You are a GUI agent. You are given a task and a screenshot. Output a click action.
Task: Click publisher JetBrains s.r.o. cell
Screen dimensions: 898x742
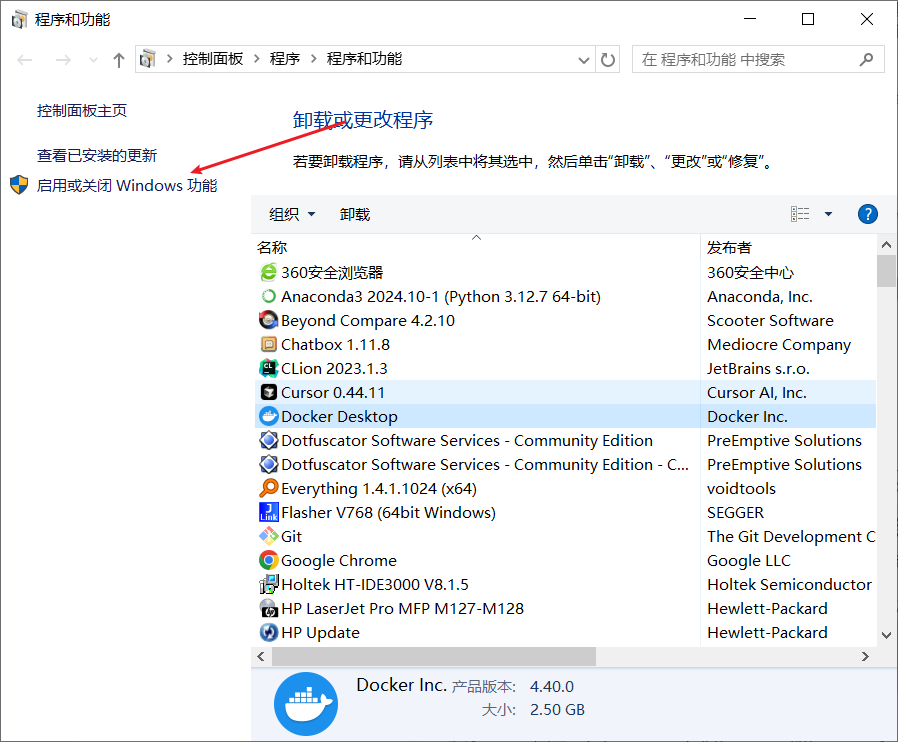[758, 369]
